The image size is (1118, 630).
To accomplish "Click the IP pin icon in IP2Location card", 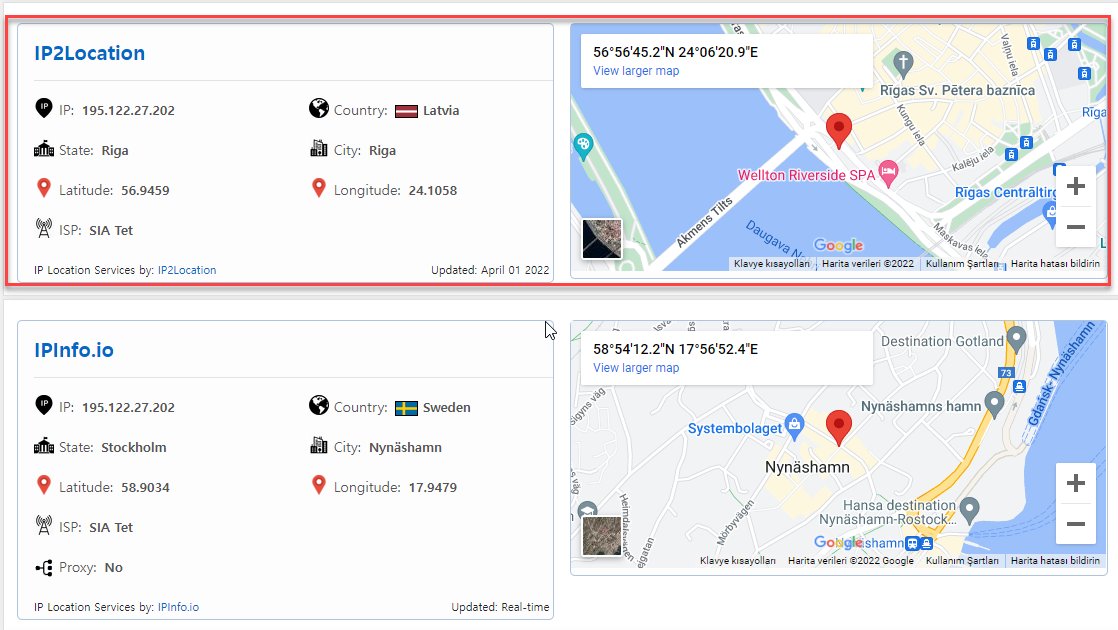I will [x=43, y=108].
